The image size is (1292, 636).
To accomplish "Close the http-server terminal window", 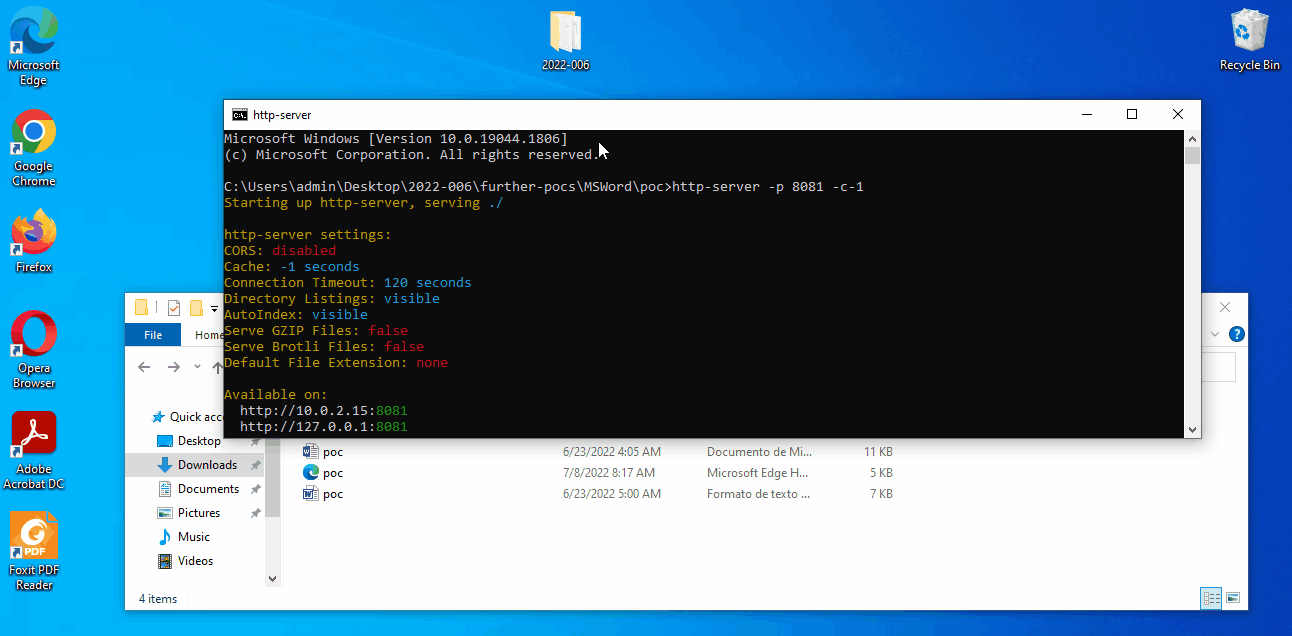I will point(1178,115).
